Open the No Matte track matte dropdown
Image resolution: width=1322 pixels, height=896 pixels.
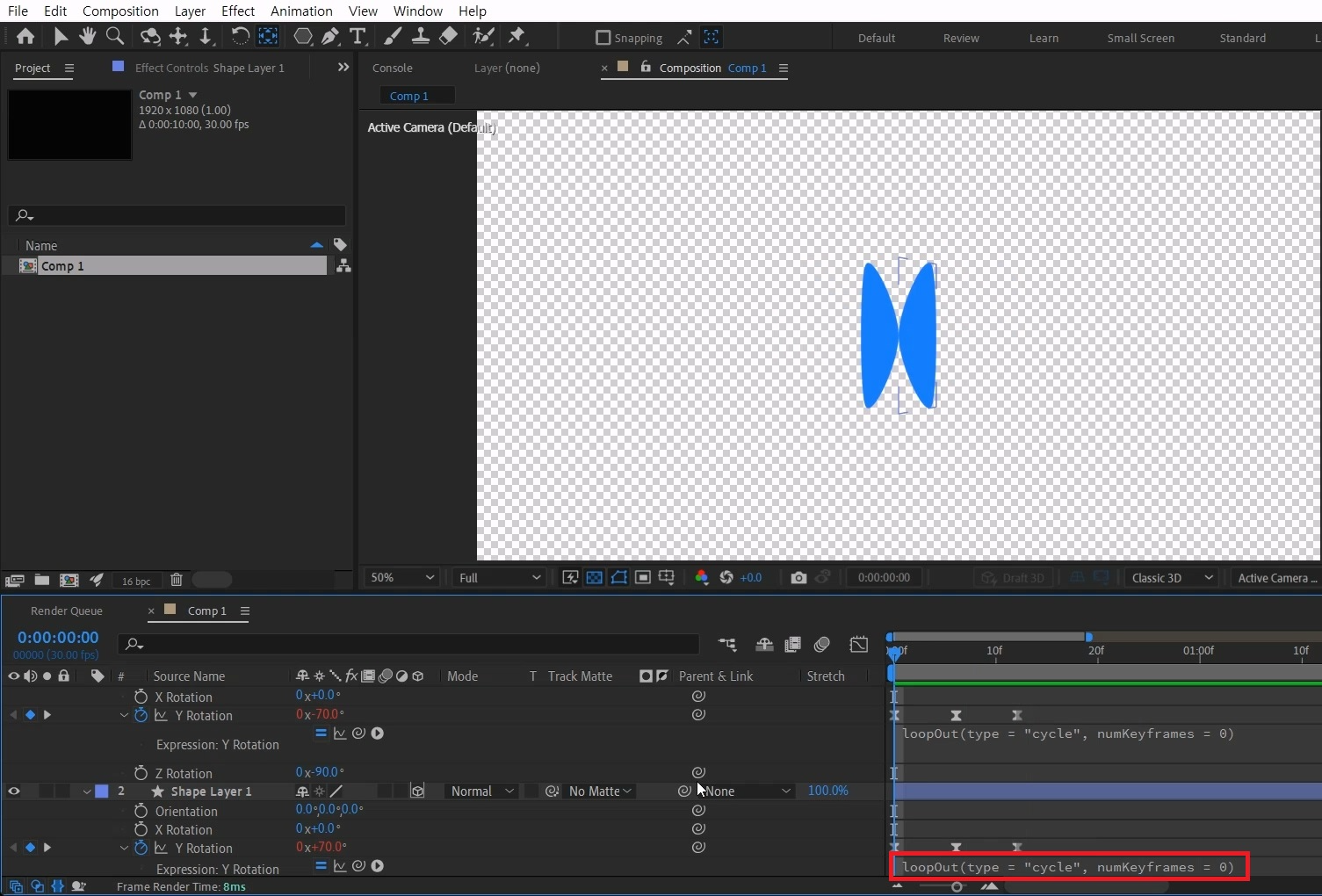click(601, 791)
